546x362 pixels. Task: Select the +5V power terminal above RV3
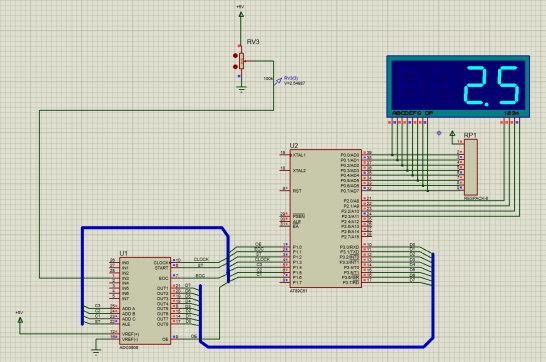click(x=241, y=14)
